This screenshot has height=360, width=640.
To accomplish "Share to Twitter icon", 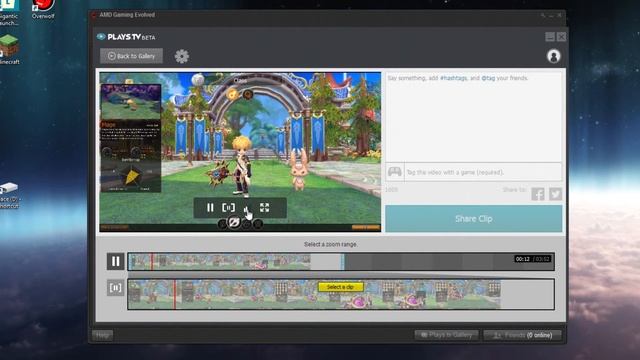I will (555, 194).
